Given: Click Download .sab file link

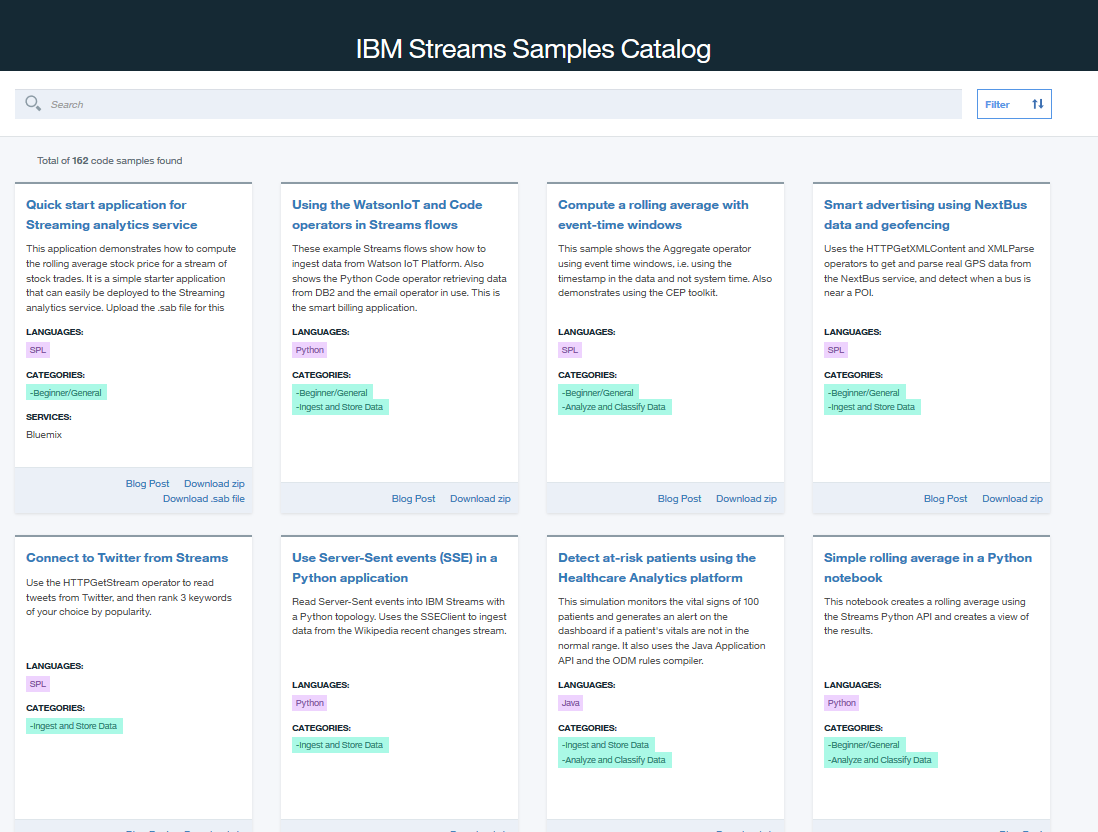Looking at the screenshot, I should (x=204, y=499).
